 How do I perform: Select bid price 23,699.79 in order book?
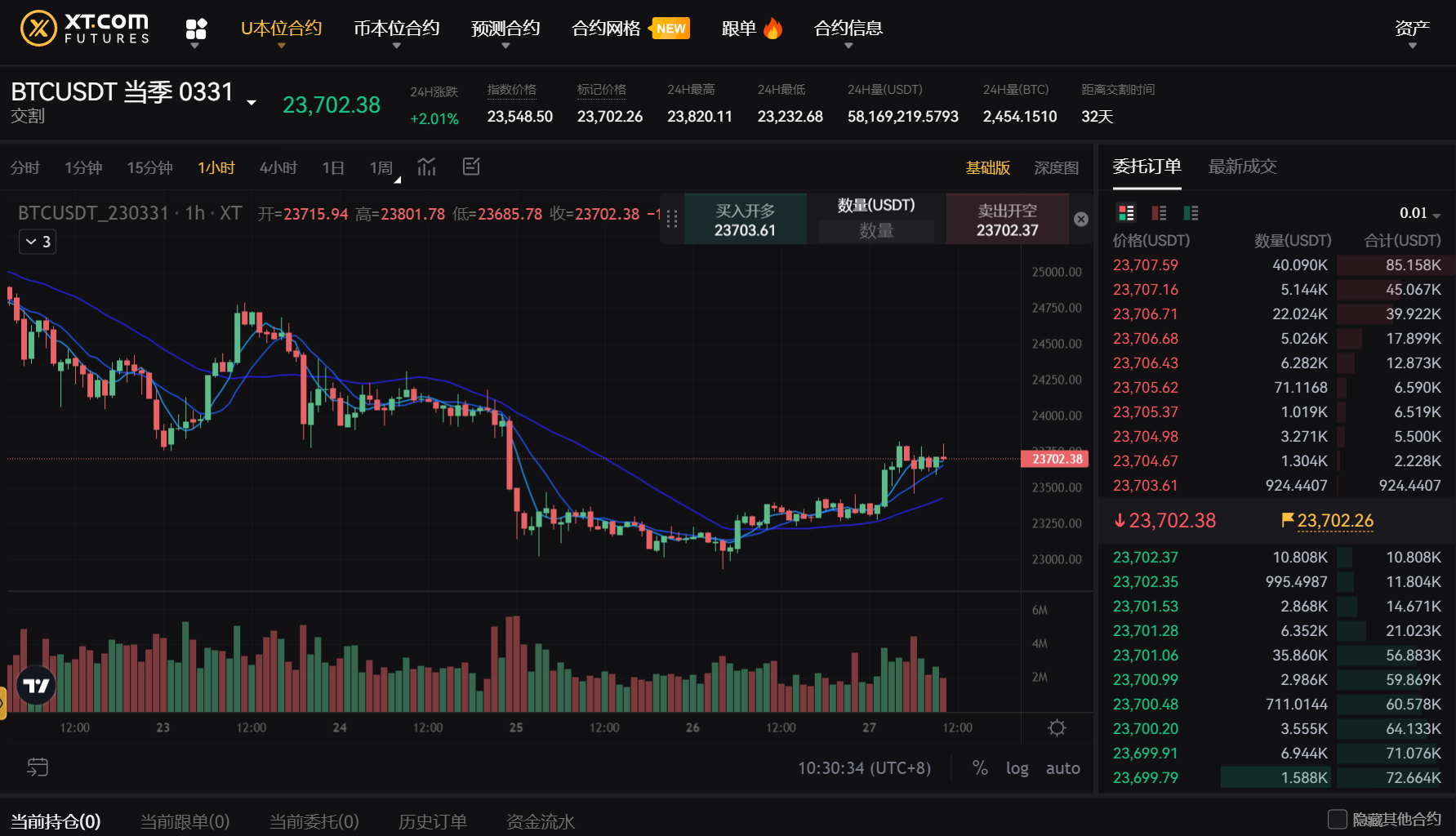coord(1145,778)
